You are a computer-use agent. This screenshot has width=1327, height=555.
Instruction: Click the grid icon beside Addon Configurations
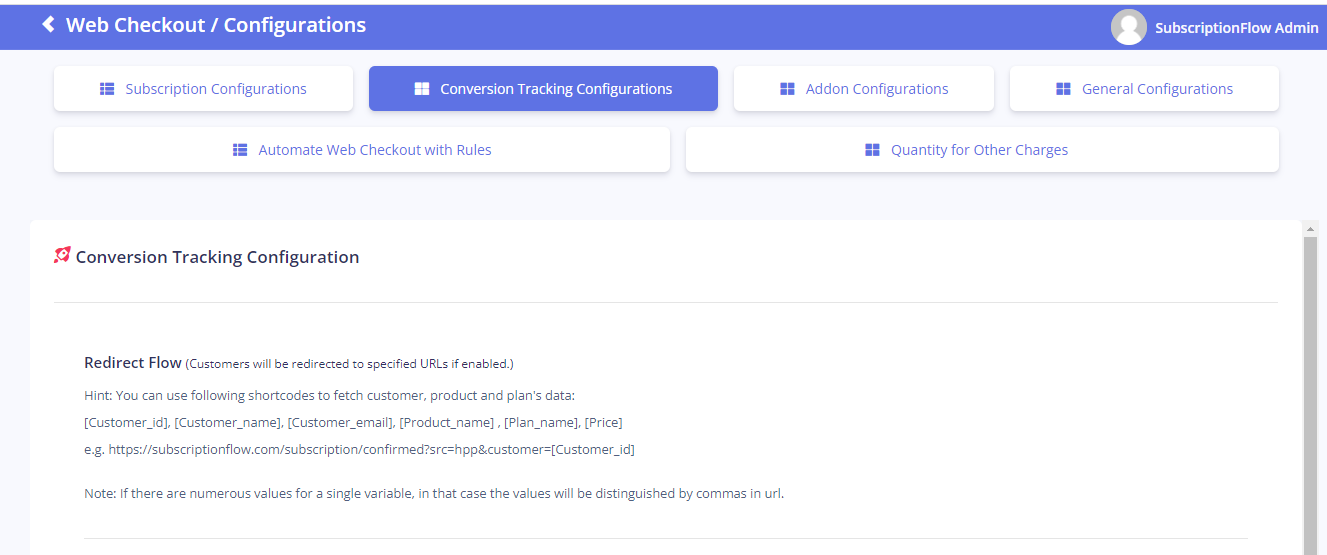[x=787, y=89]
